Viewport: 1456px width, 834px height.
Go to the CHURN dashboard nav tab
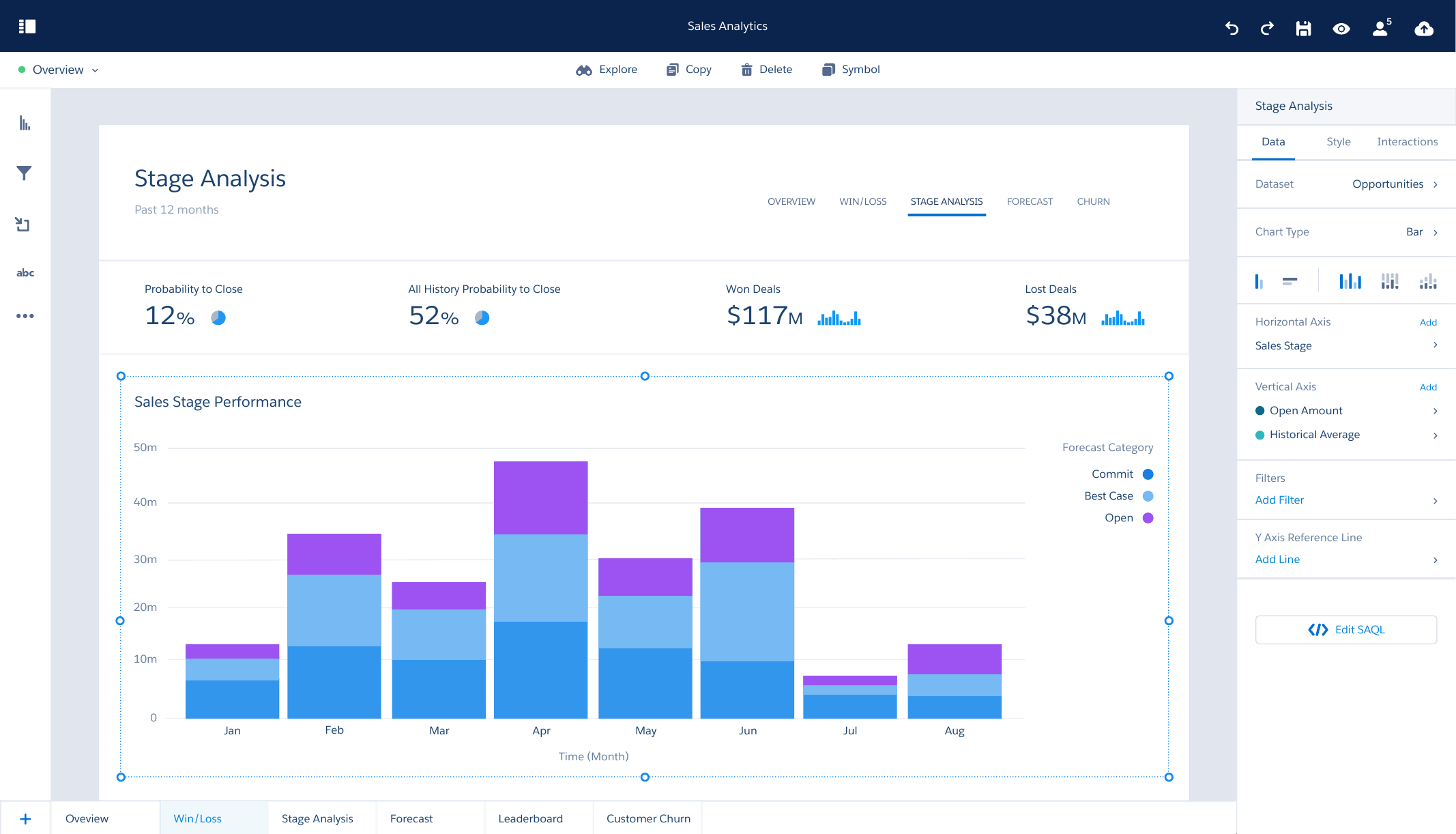[1093, 201]
